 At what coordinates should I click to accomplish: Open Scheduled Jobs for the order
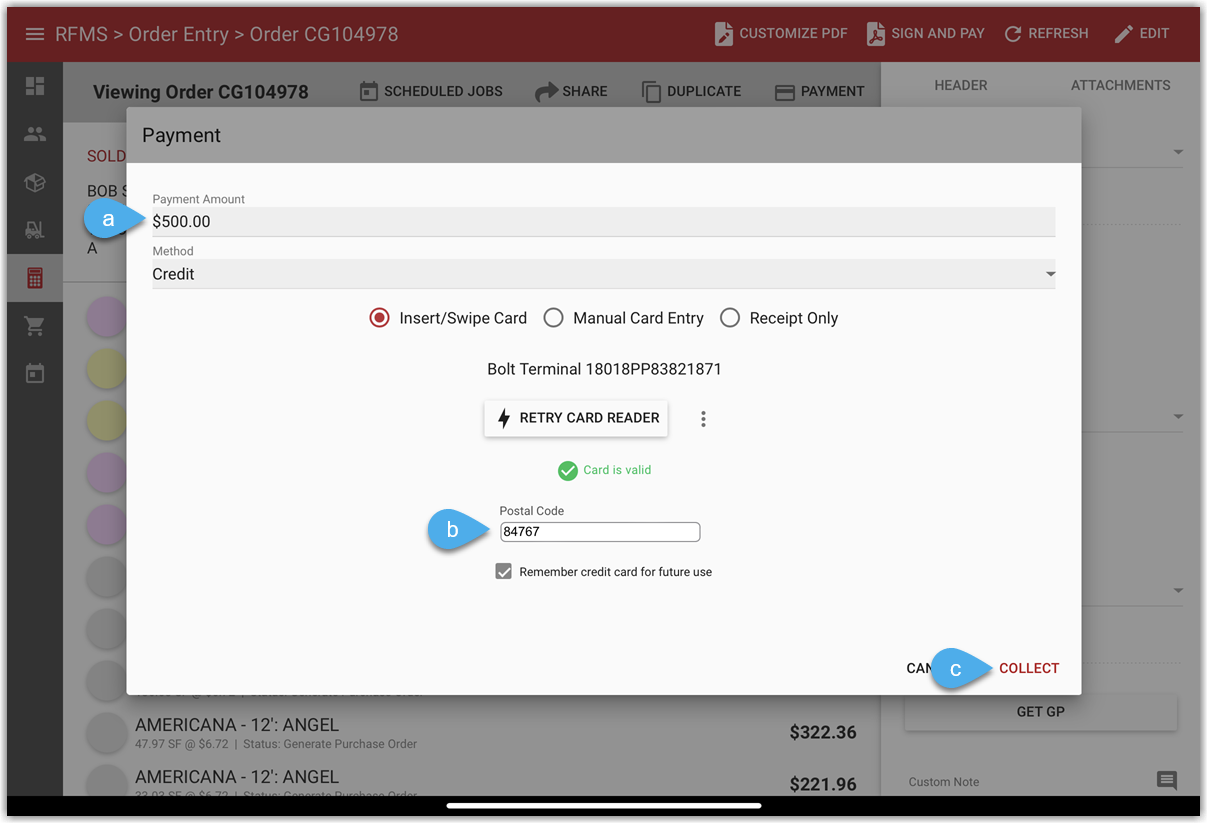[430, 91]
